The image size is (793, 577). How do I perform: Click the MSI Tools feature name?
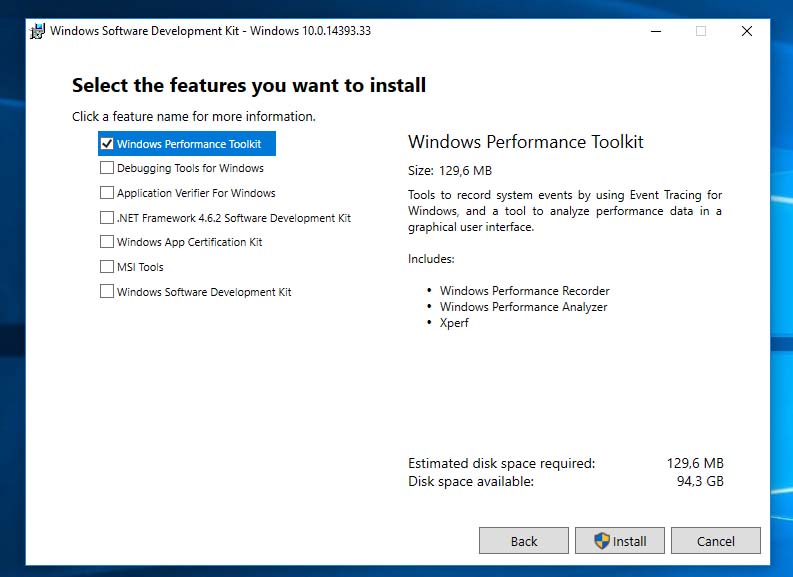point(140,267)
